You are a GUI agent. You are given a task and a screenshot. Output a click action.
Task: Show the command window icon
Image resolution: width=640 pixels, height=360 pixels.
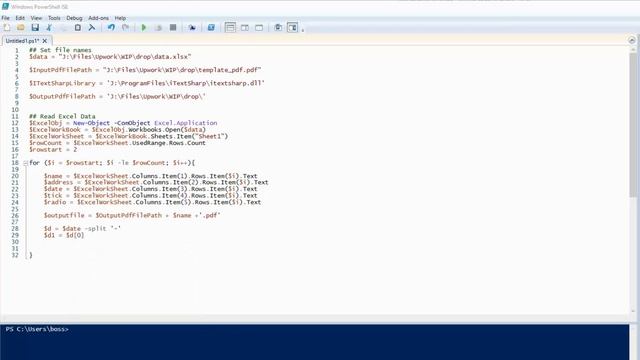click(x=278, y=28)
